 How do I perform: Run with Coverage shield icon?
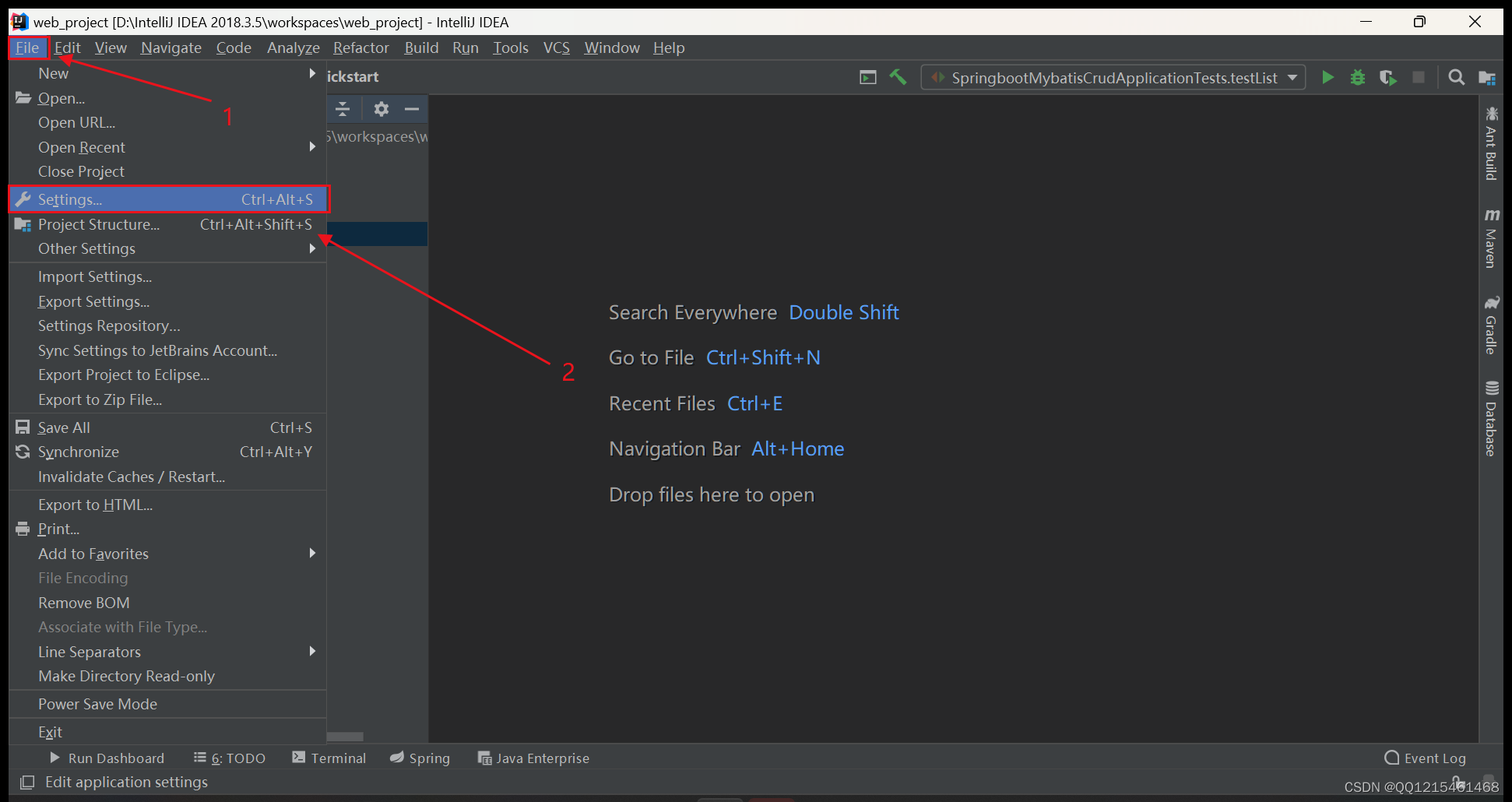click(1387, 77)
